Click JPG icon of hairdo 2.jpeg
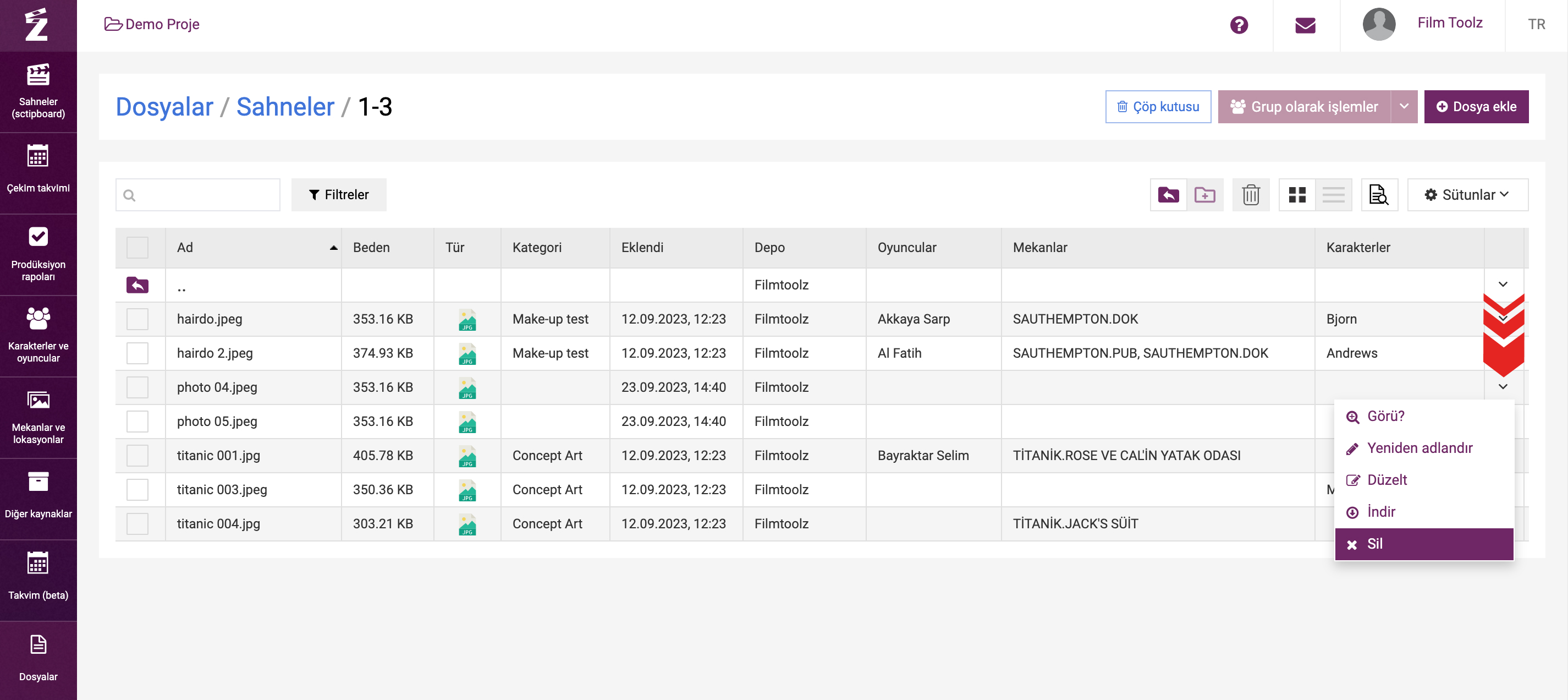This screenshot has width=1568, height=700. pos(467,354)
